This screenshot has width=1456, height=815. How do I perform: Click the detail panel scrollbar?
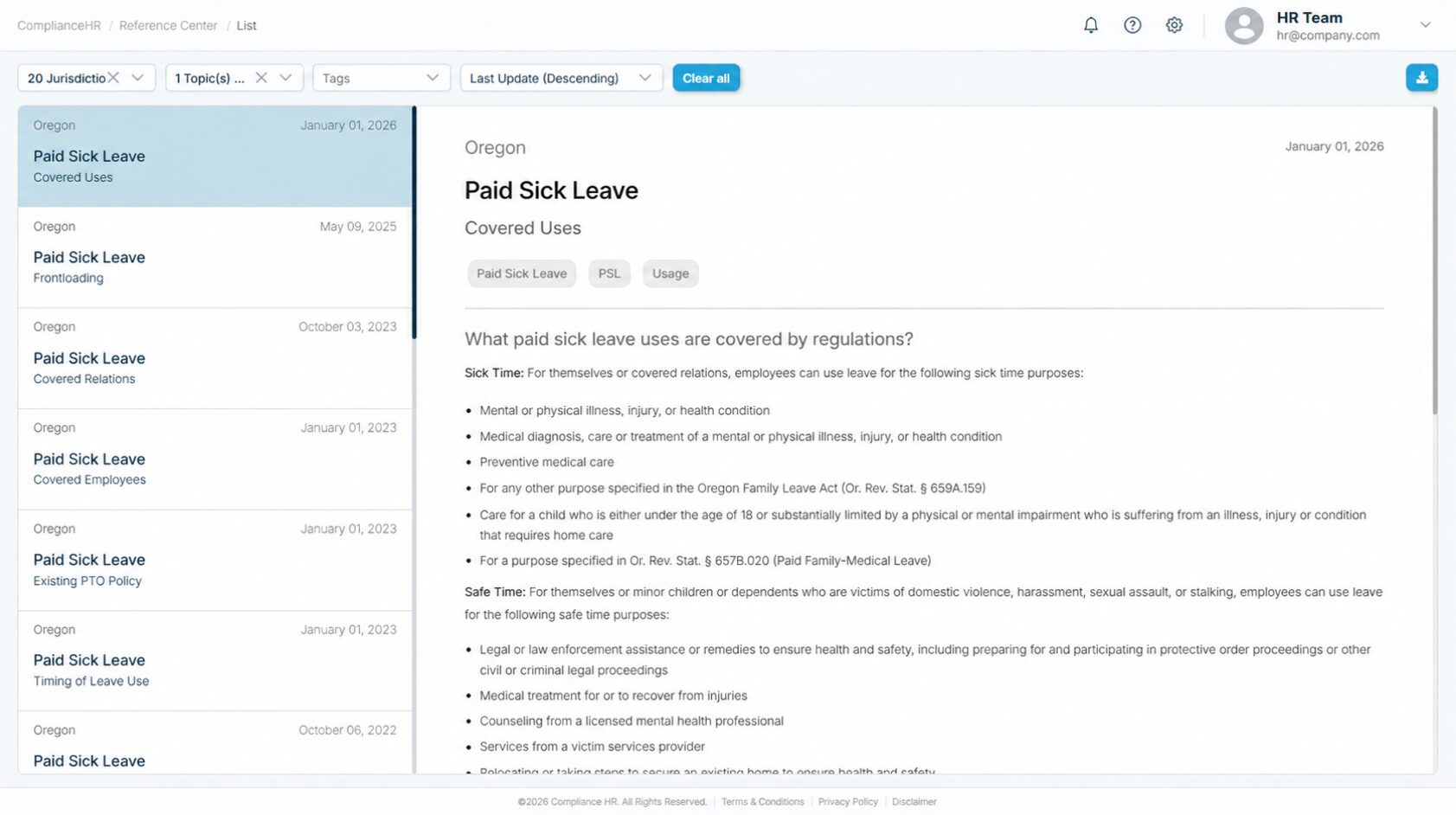(1434, 260)
